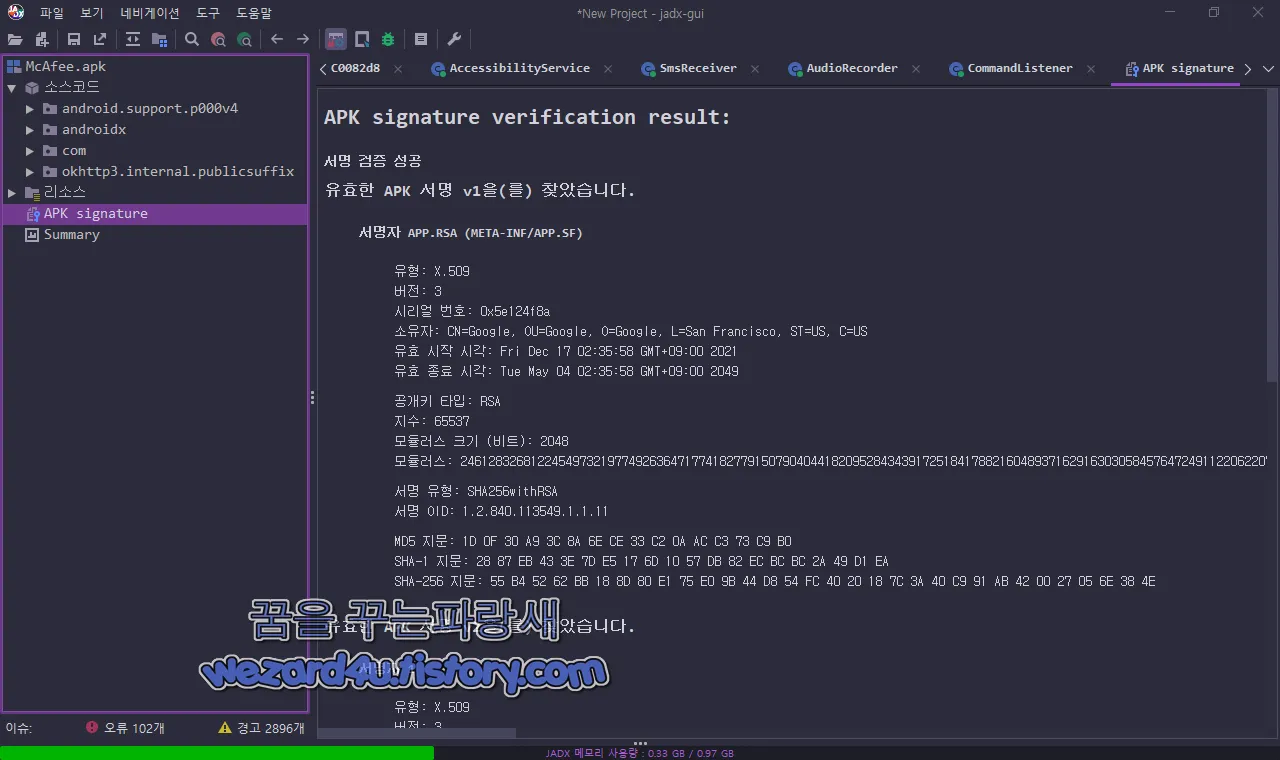Expand the 리소스 tree node
This screenshot has height=760, width=1280.
click(x=12, y=192)
